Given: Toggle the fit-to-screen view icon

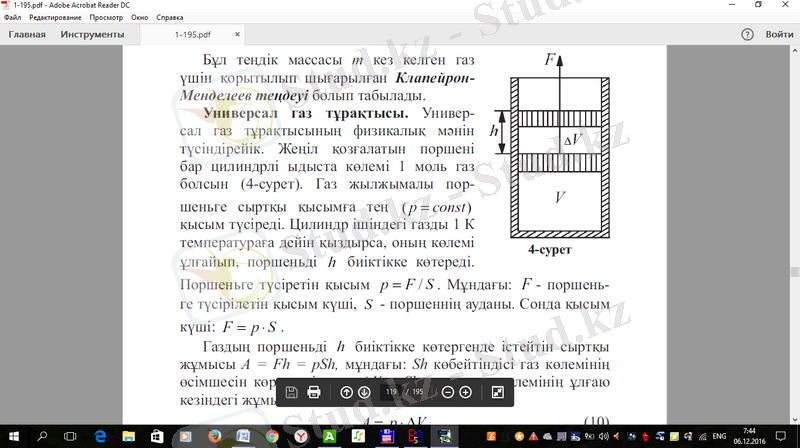Looking at the screenshot, I should click(x=497, y=392).
